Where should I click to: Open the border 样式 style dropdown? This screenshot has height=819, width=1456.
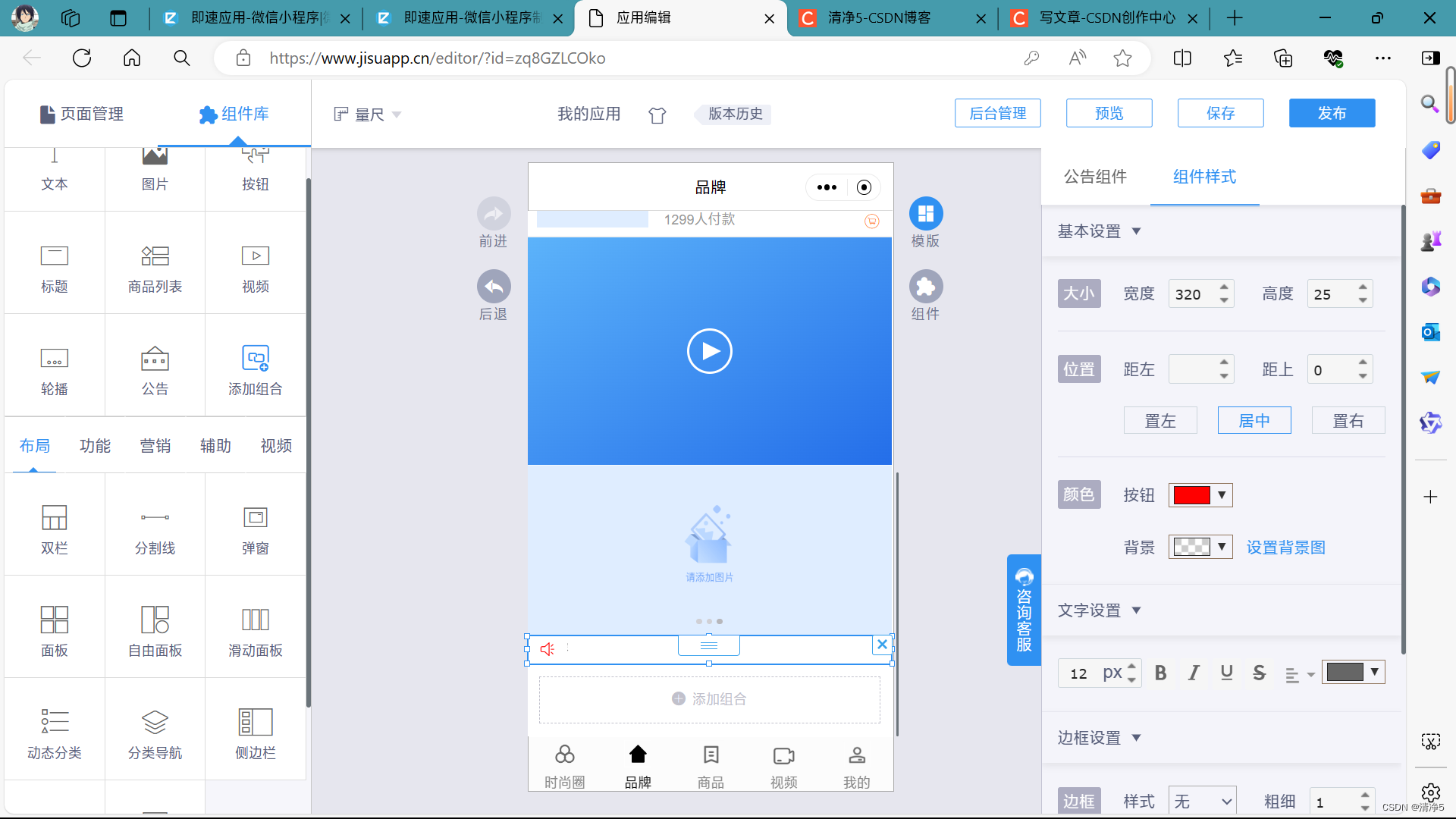pyautogui.click(x=1202, y=802)
